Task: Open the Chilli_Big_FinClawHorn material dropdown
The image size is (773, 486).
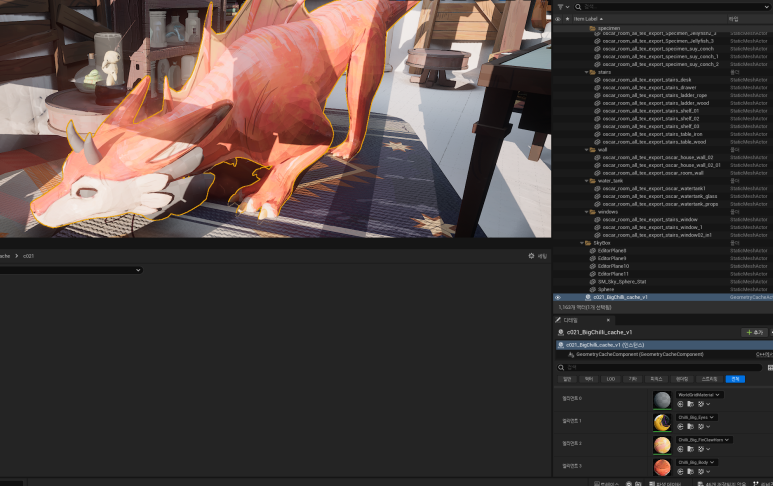Action: pos(704,440)
